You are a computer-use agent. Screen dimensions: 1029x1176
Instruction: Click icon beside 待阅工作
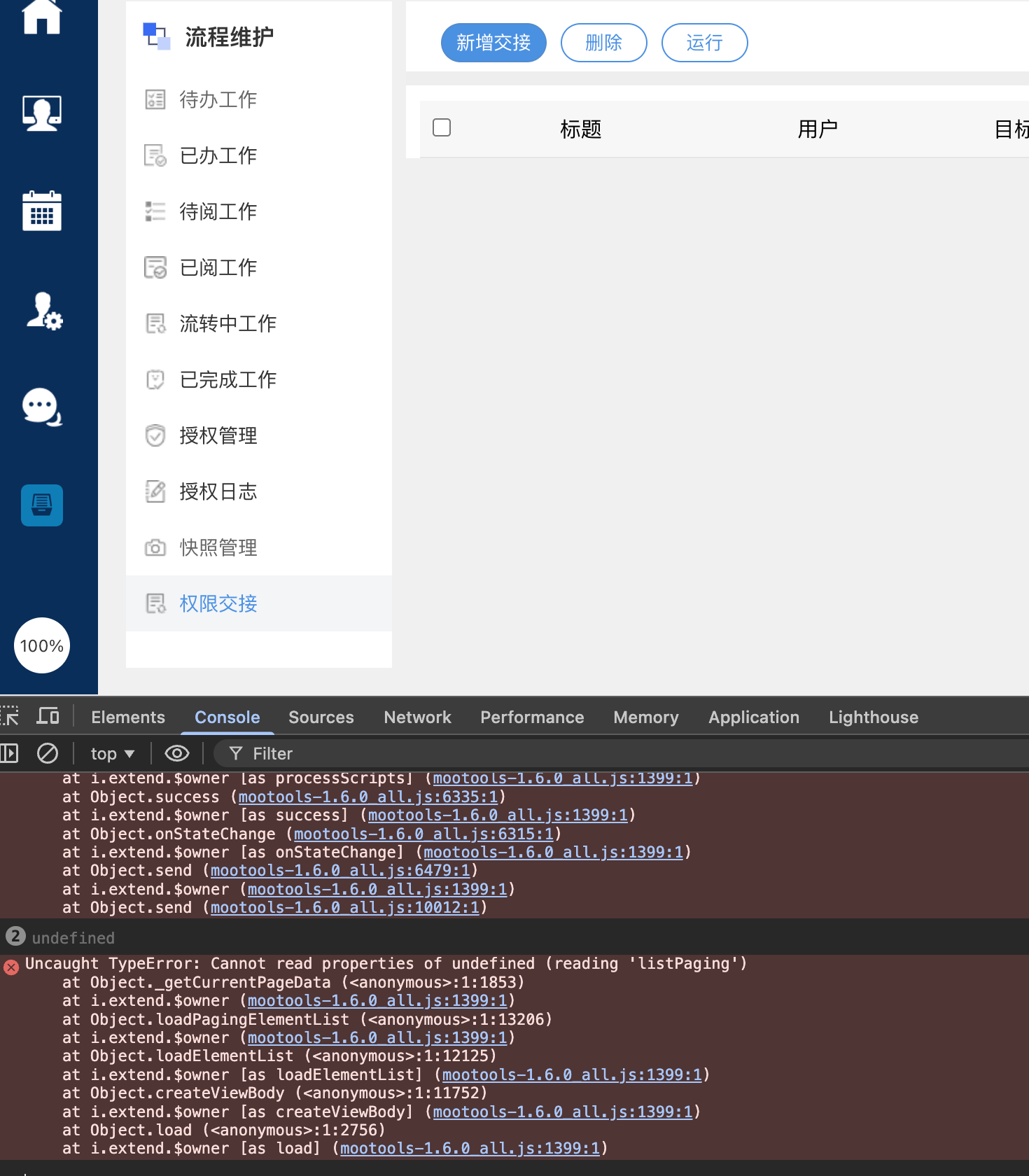155,211
